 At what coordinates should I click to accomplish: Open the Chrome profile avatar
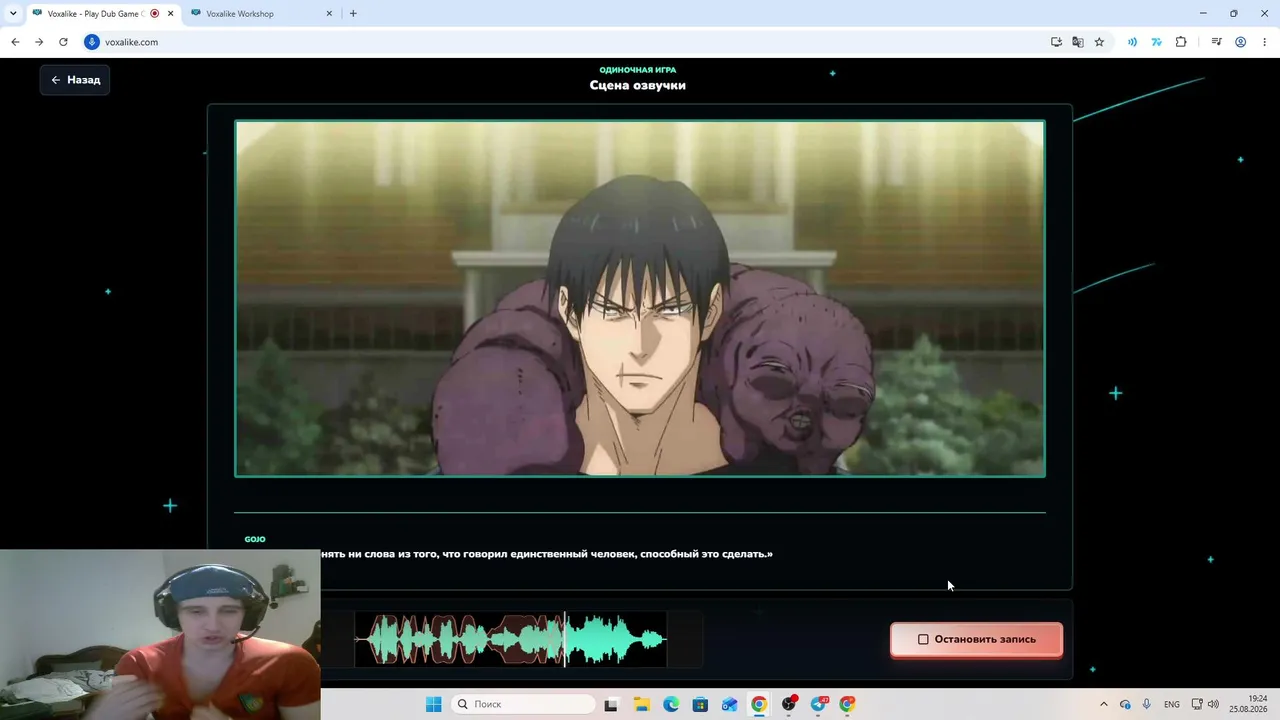point(1240,42)
